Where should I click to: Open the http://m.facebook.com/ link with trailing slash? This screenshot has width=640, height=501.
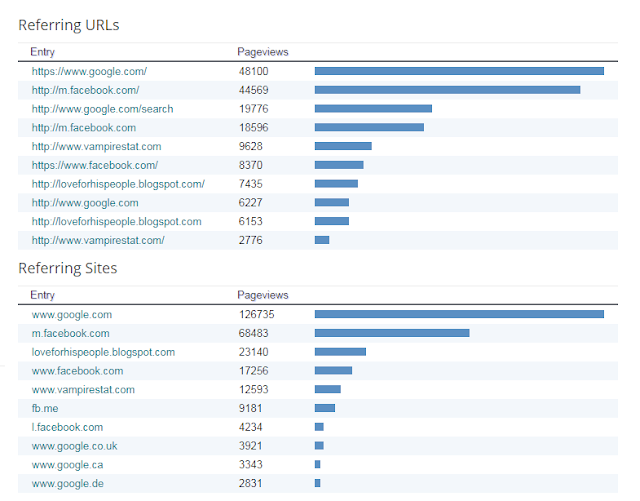pyautogui.click(x=85, y=90)
